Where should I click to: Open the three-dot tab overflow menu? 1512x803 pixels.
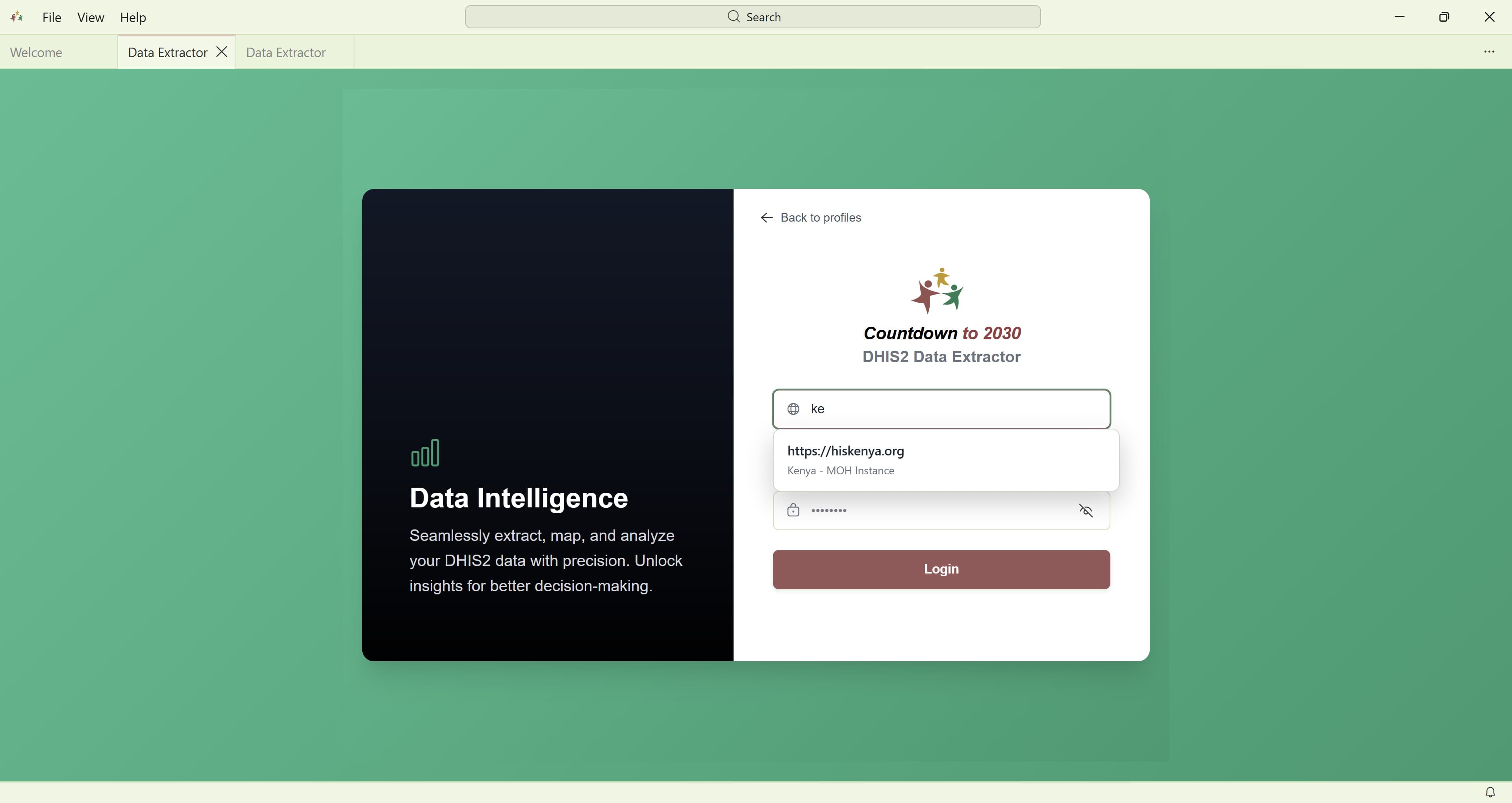(x=1489, y=52)
